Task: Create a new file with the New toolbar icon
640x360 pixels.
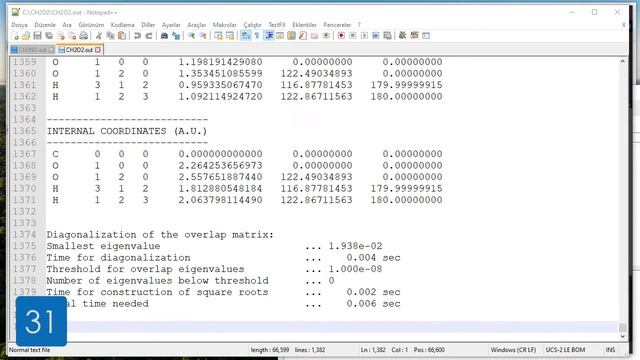Action: point(15,36)
